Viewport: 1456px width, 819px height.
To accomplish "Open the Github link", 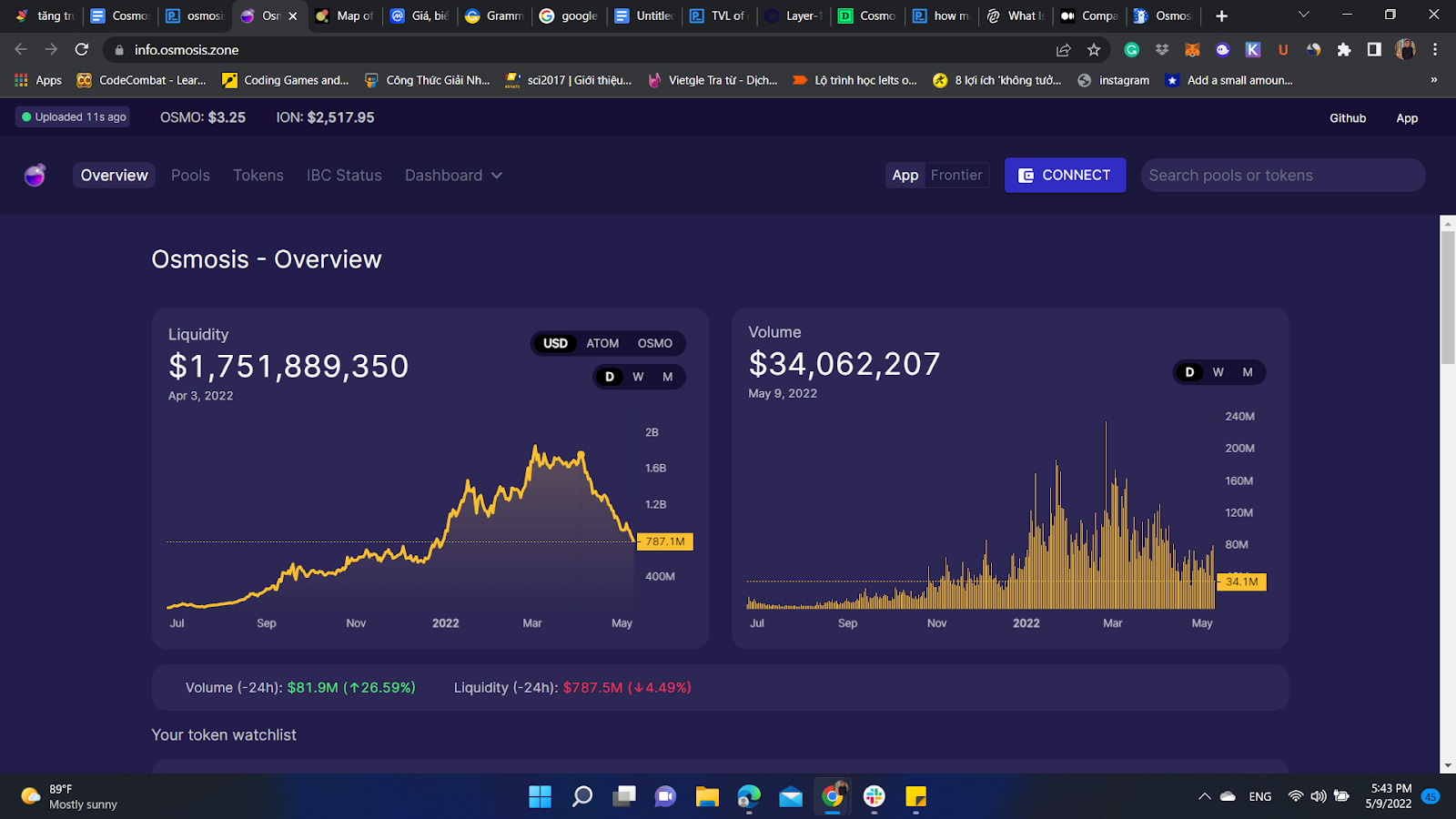I will pyautogui.click(x=1348, y=118).
